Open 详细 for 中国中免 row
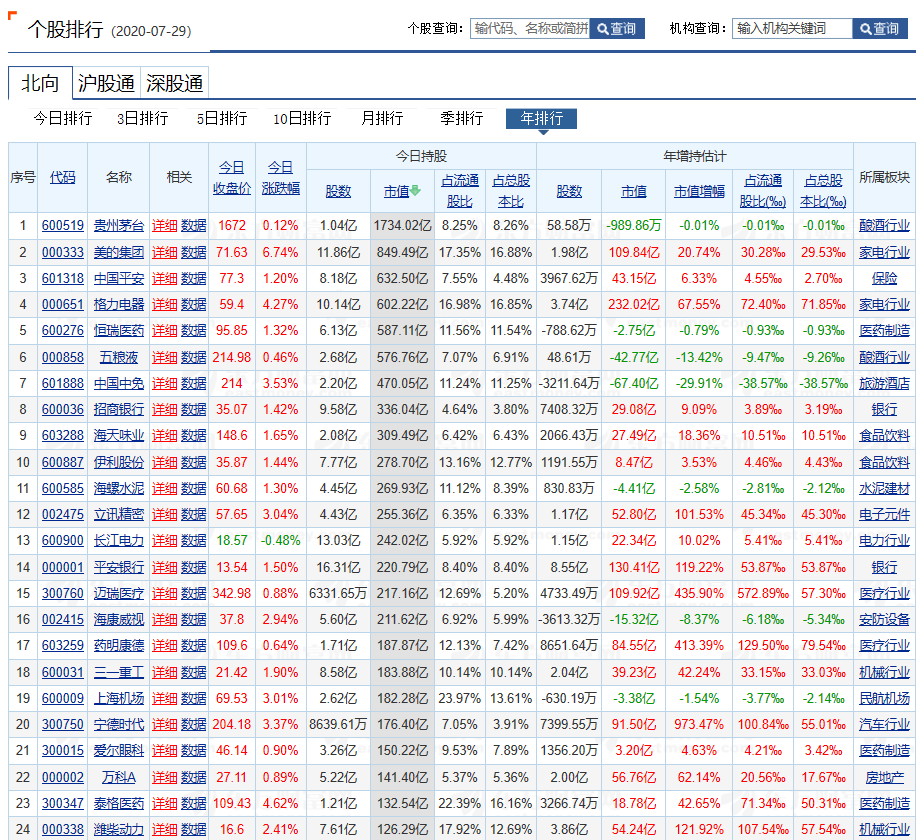The image size is (919, 840). click(165, 383)
